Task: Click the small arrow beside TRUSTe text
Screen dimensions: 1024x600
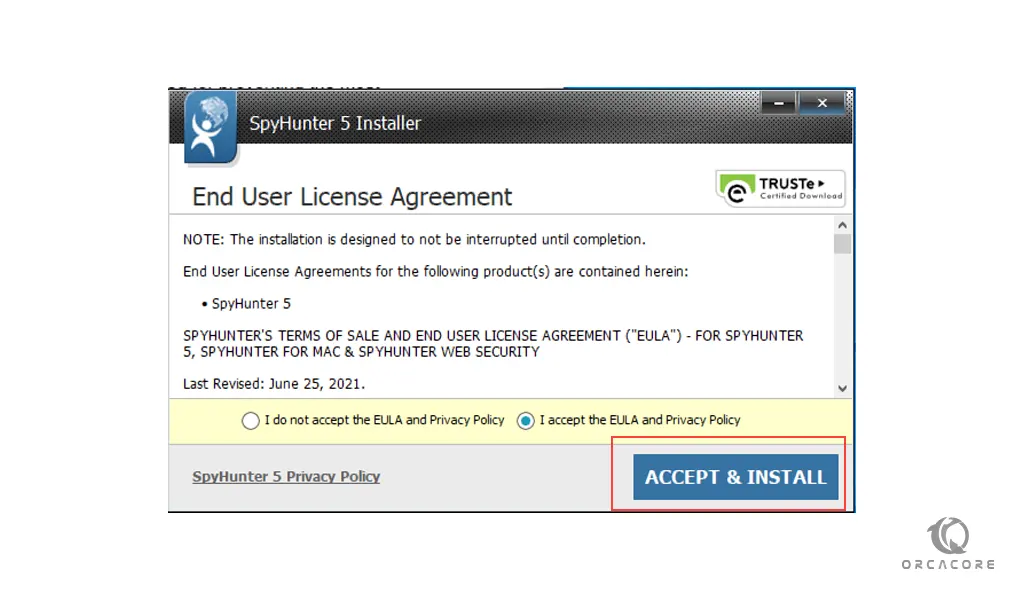Action: tap(821, 183)
